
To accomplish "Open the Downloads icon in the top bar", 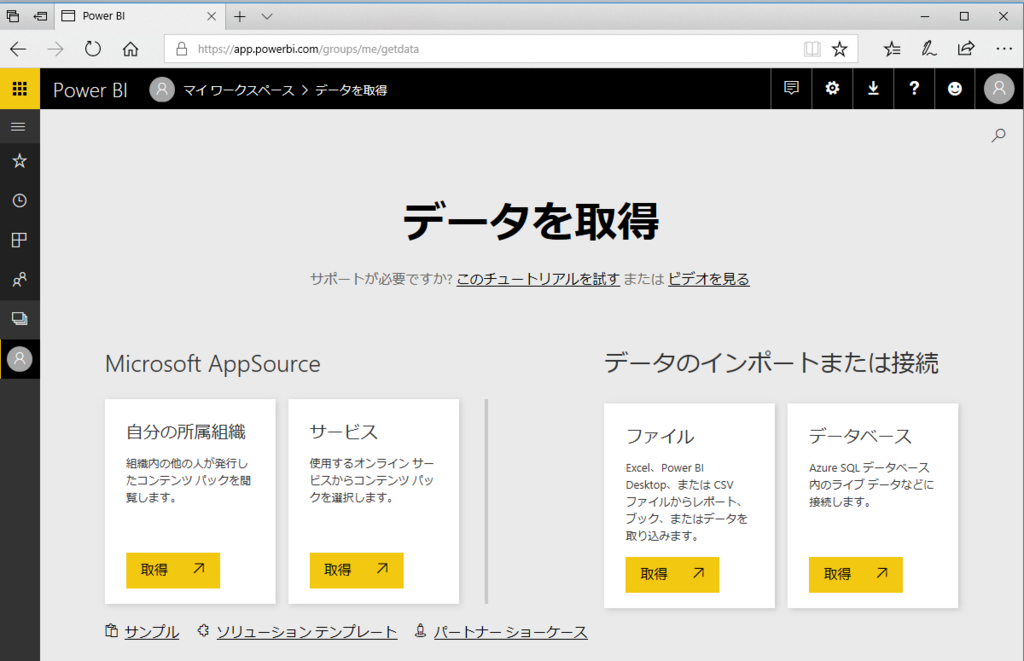I will click(873, 89).
